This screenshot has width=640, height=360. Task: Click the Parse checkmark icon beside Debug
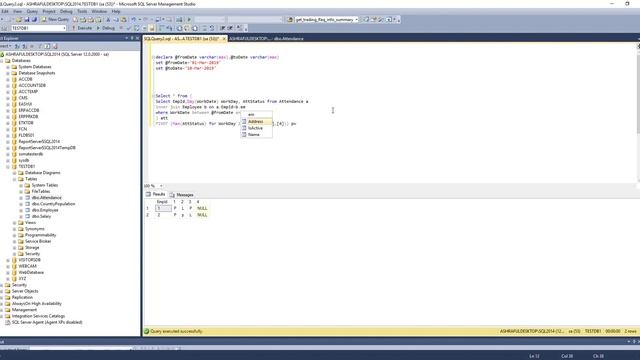tap(129, 28)
